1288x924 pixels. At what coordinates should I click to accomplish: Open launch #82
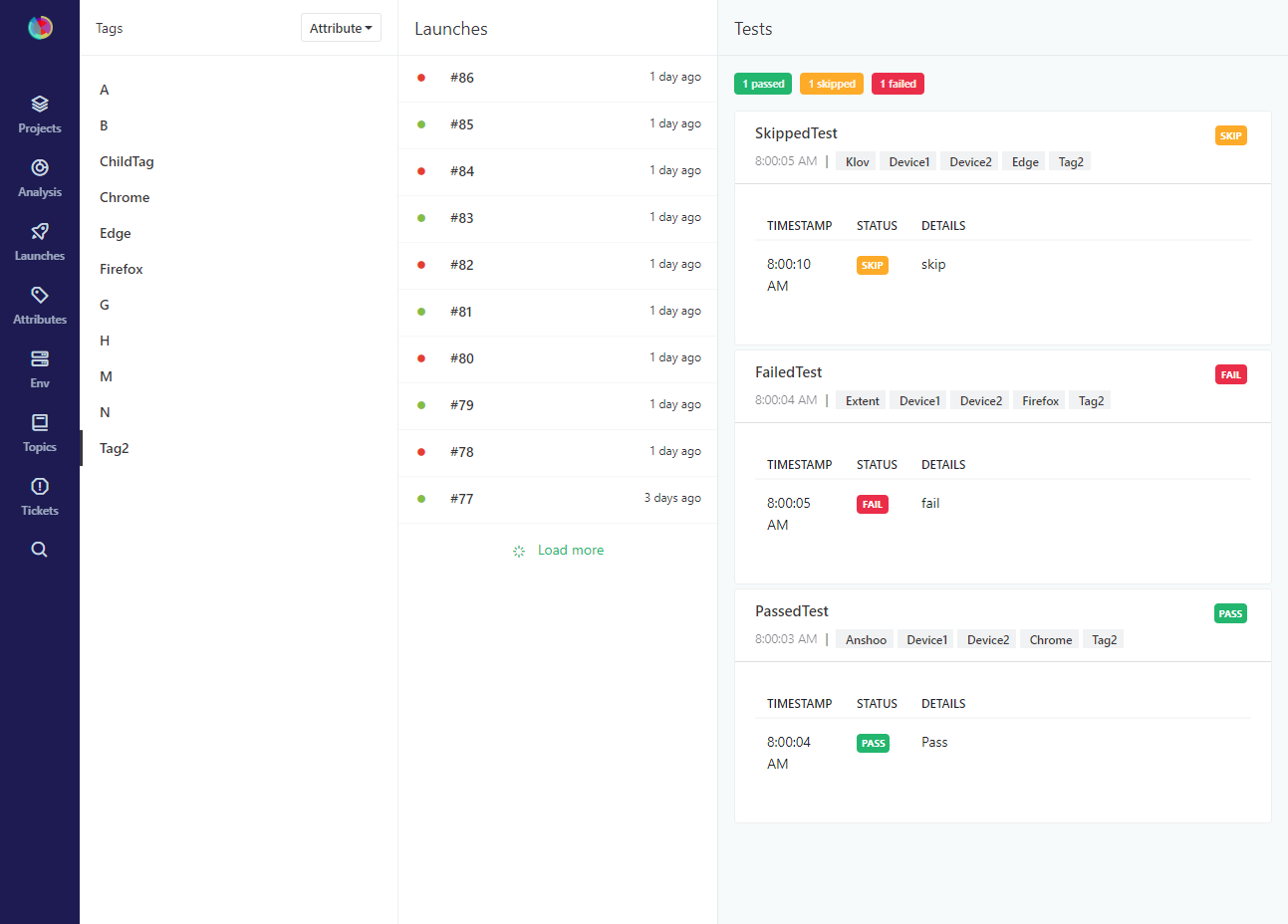(x=558, y=265)
